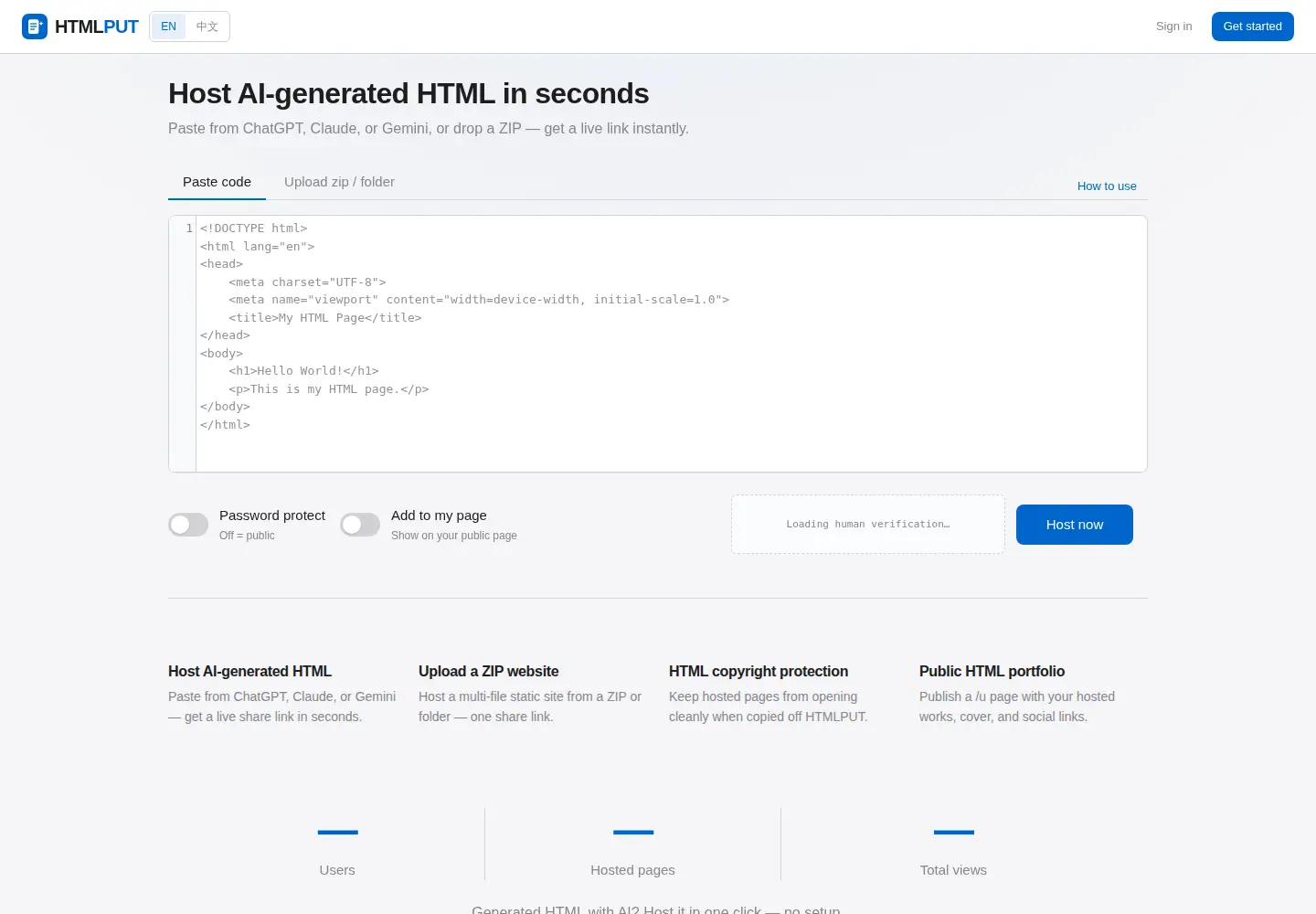
Task: Click the HTML copyright protection heading
Action: pyautogui.click(x=759, y=671)
